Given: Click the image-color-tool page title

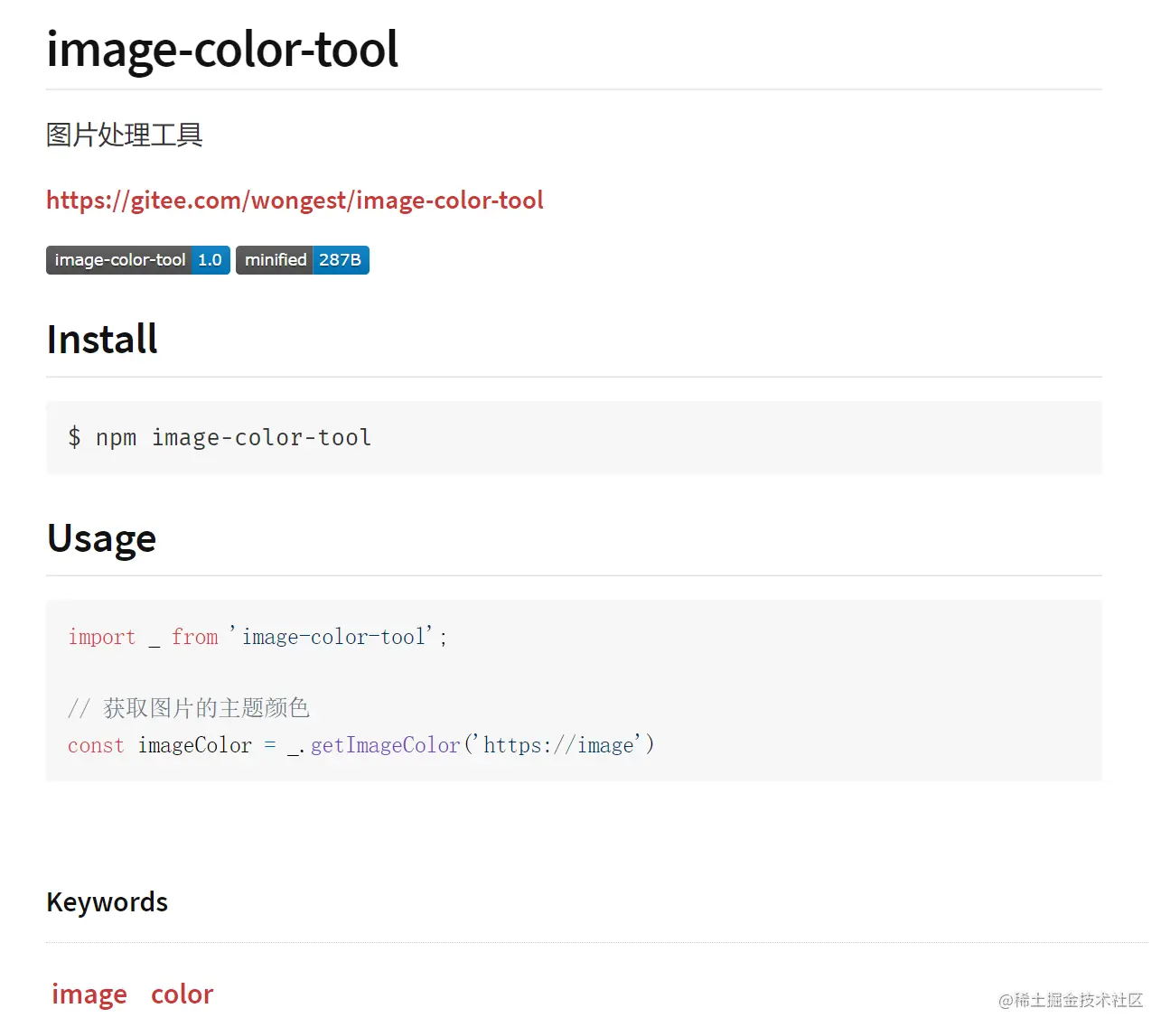Looking at the screenshot, I should (x=222, y=50).
